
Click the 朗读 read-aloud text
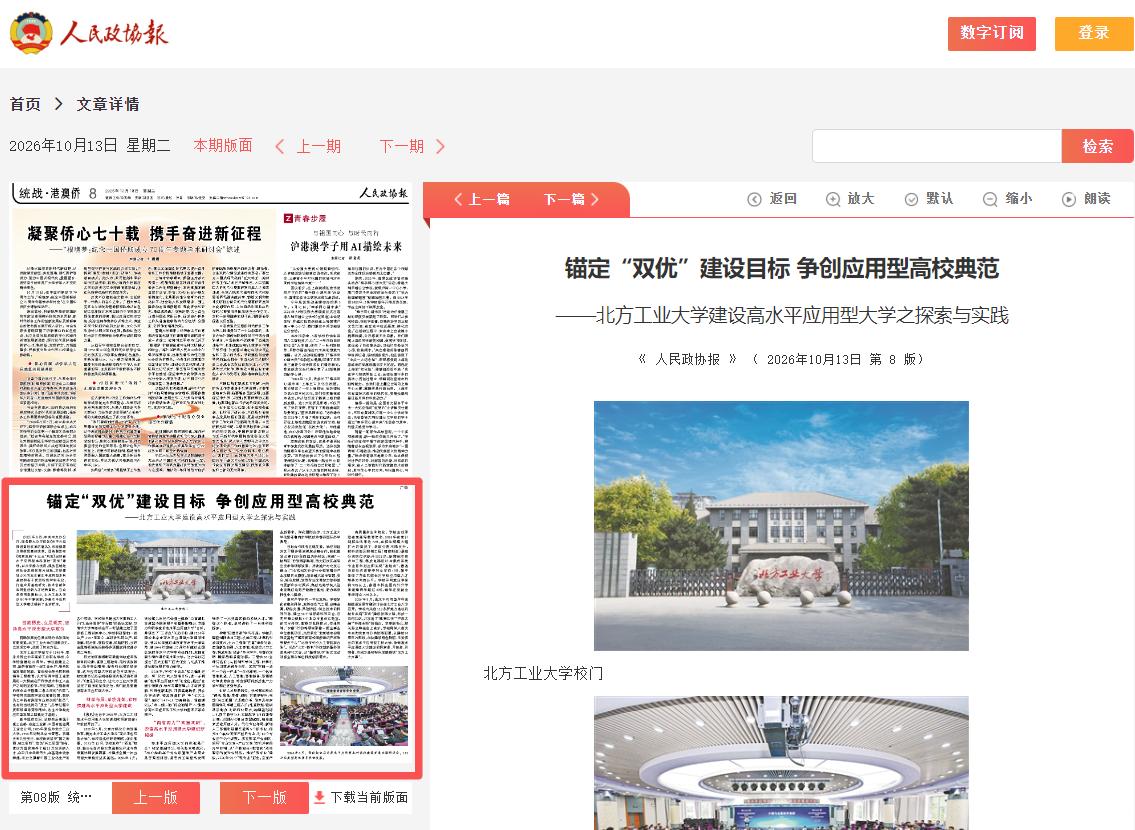1097,198
